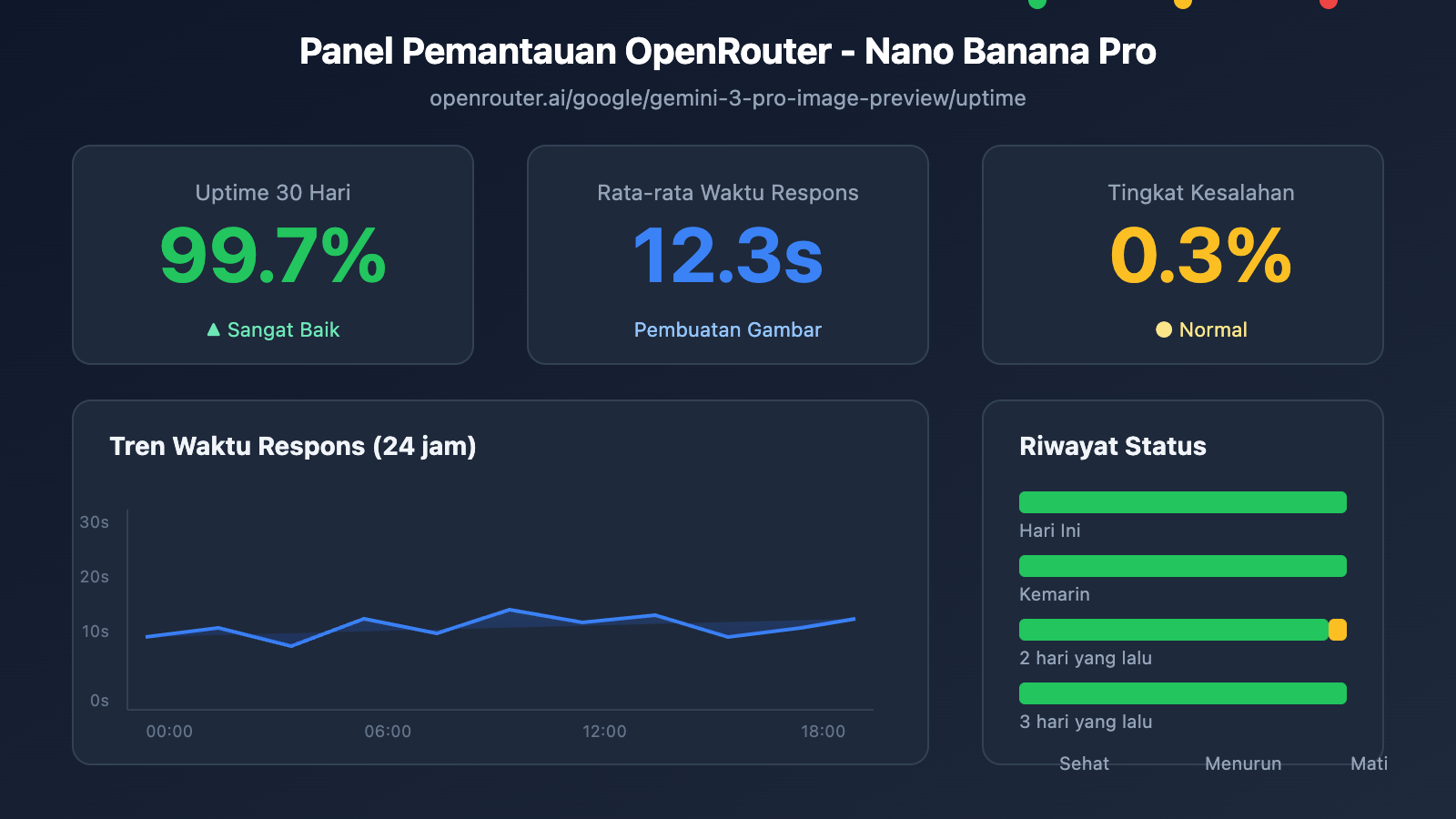This screenshot has height=819, width=1456.
Task: Click the green triangle icon beside Sangat Baik
Action: (x=213, y=329)
